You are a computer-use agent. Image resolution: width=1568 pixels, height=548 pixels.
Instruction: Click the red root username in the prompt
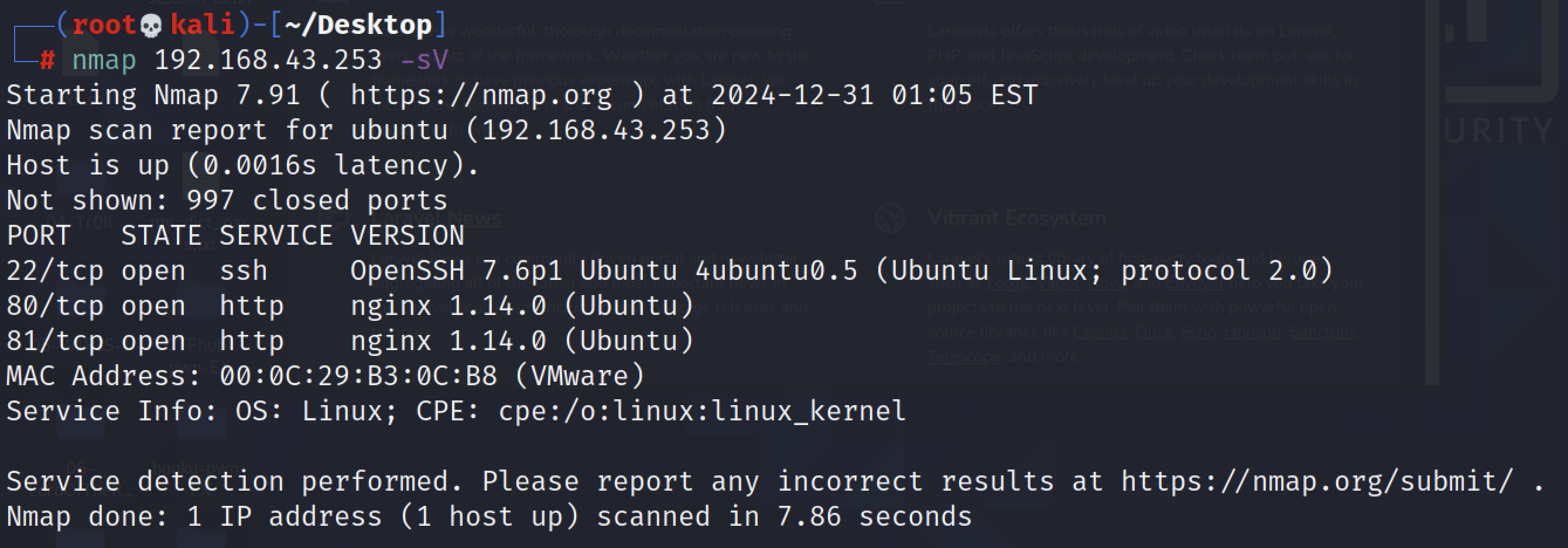pos(104,26)
